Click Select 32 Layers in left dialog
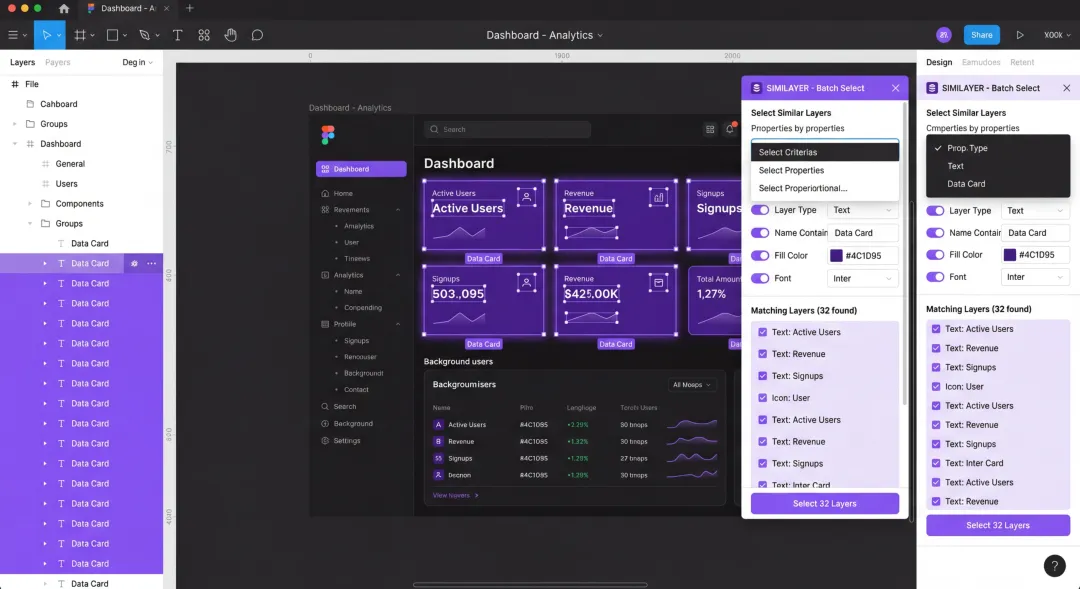This screenshot has width=1080, height=589. [824, 504]
